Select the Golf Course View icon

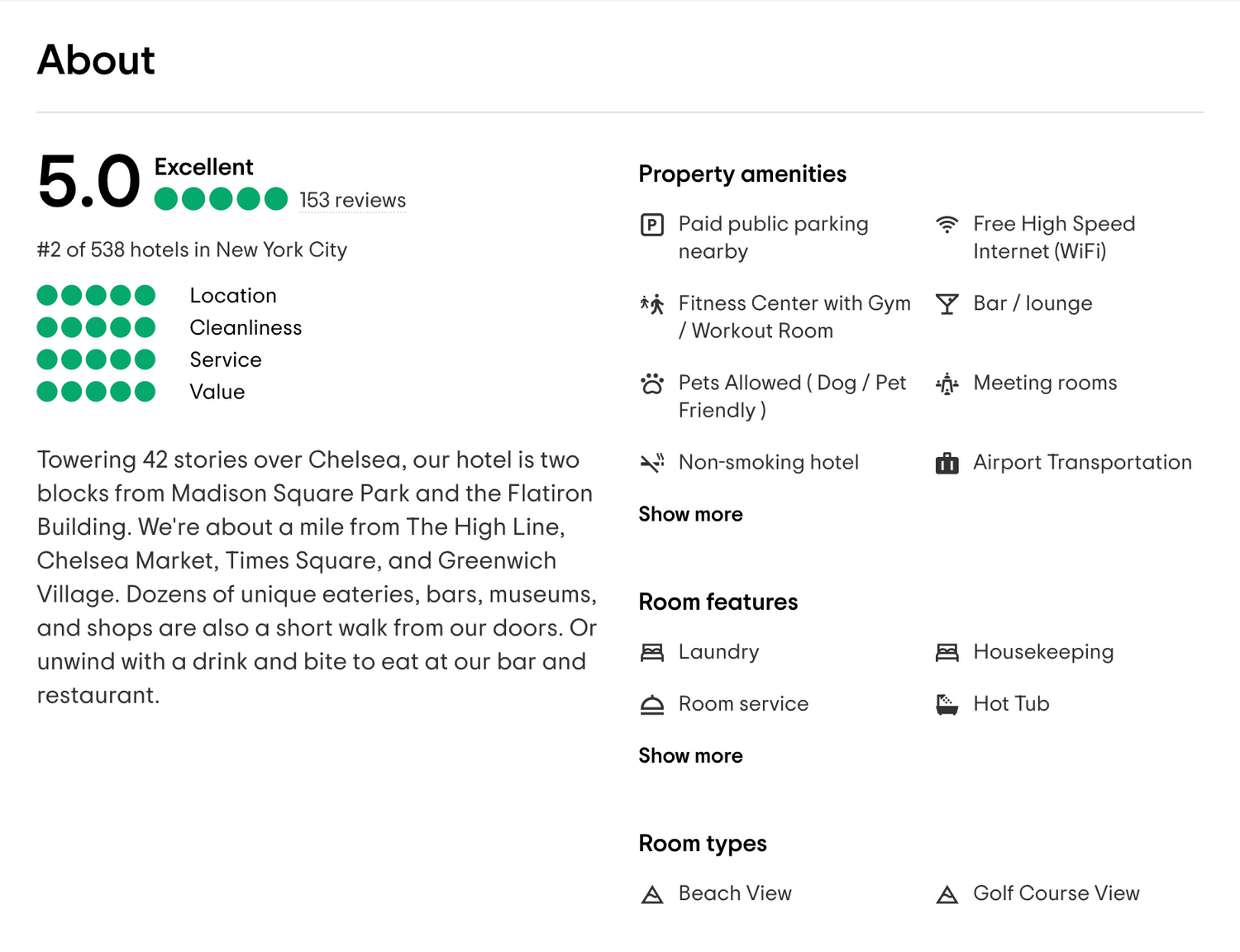947,893
